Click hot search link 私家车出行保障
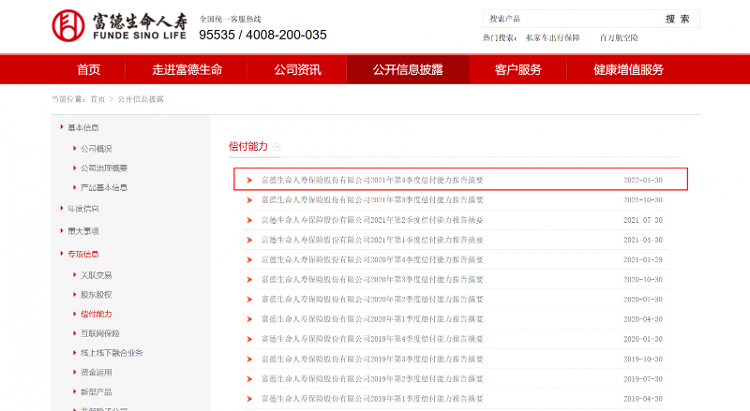This screenshot has height=411, width=750. (552, 38)
